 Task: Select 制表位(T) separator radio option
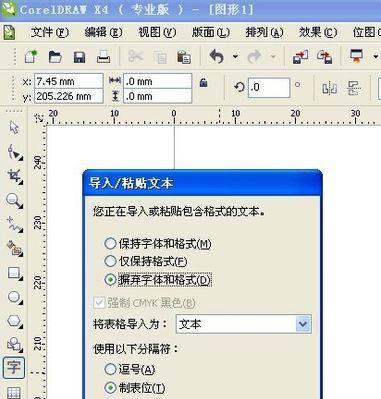click(135, 388)
